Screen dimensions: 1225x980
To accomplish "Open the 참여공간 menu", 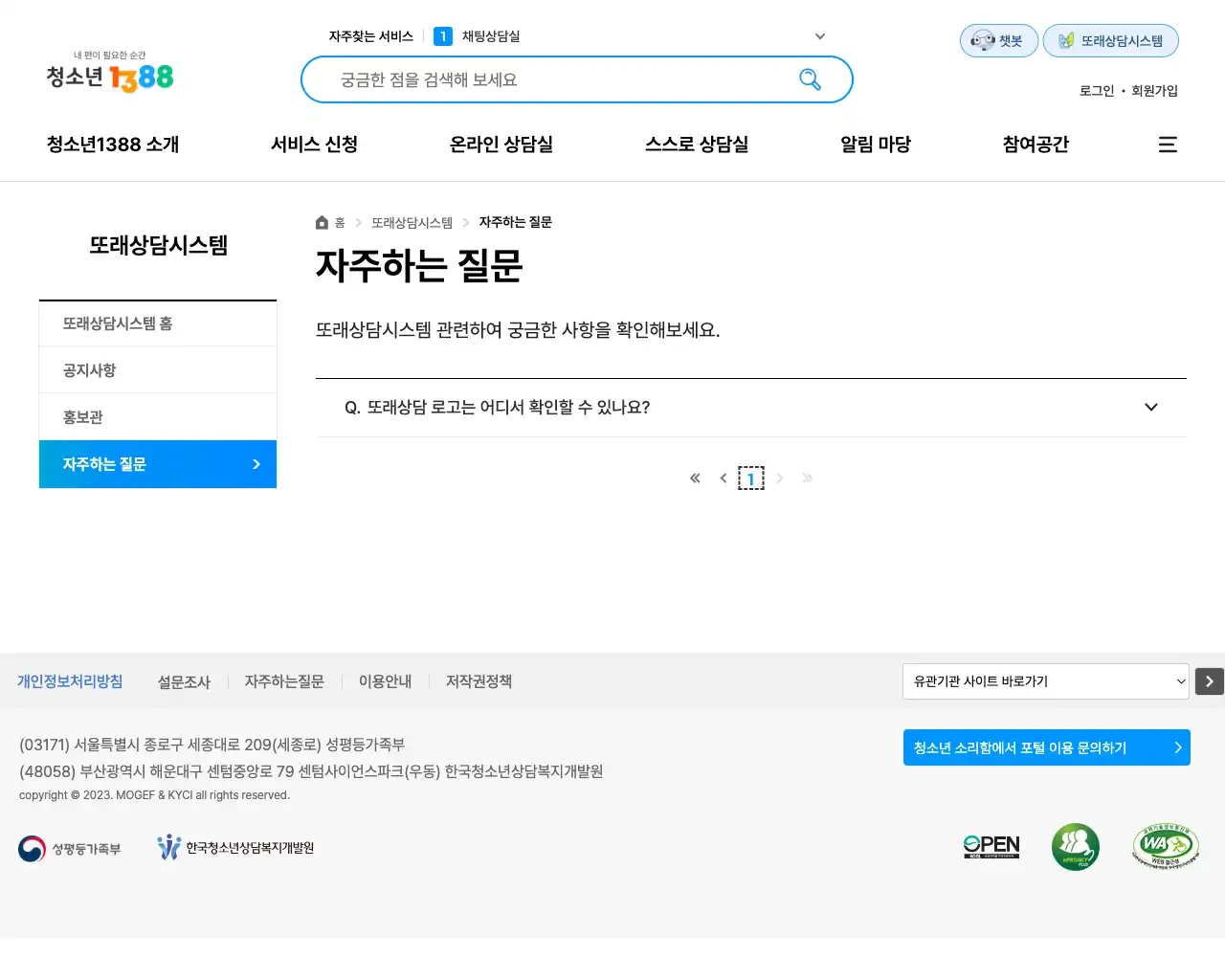I will pos(1036,145).
